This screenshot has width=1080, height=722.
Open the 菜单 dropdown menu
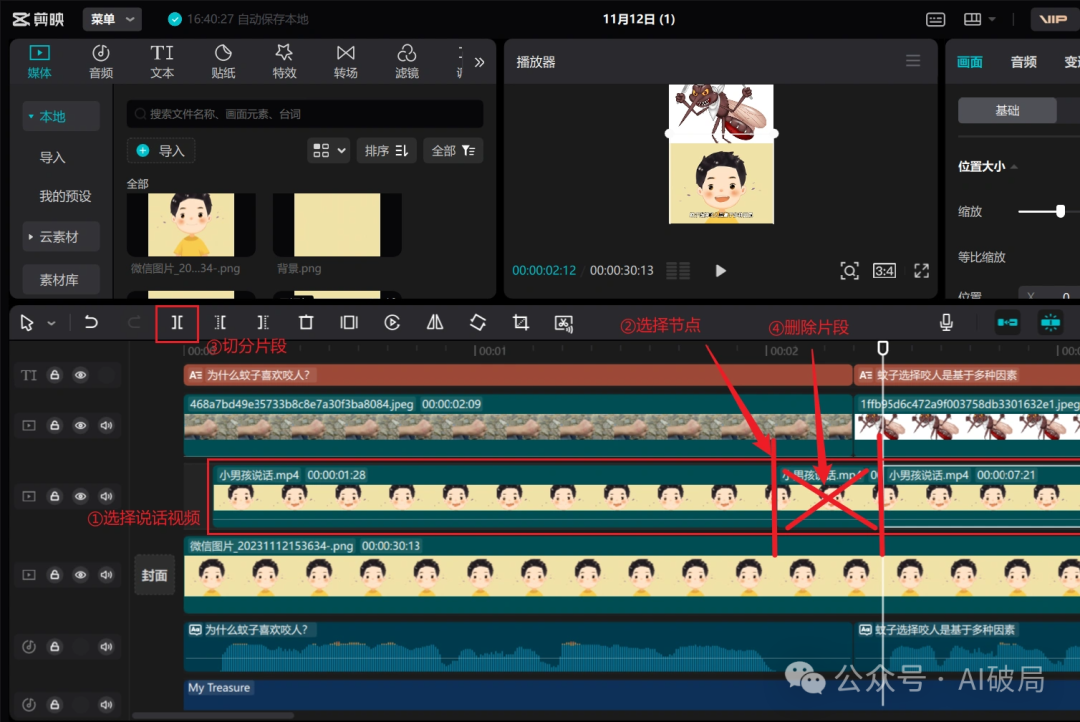tap(112, 19)
